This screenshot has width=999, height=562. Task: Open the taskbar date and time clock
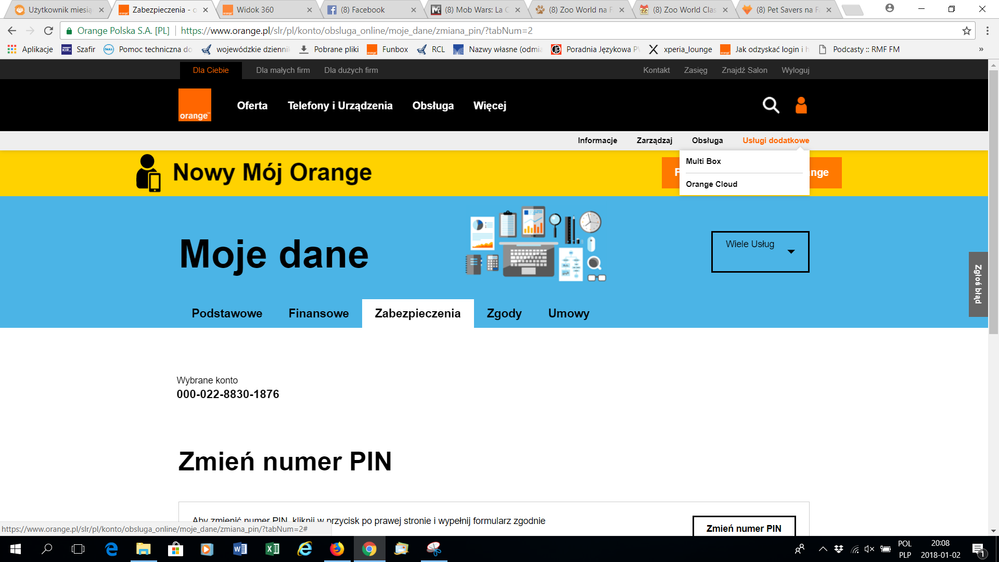[940, 549]
